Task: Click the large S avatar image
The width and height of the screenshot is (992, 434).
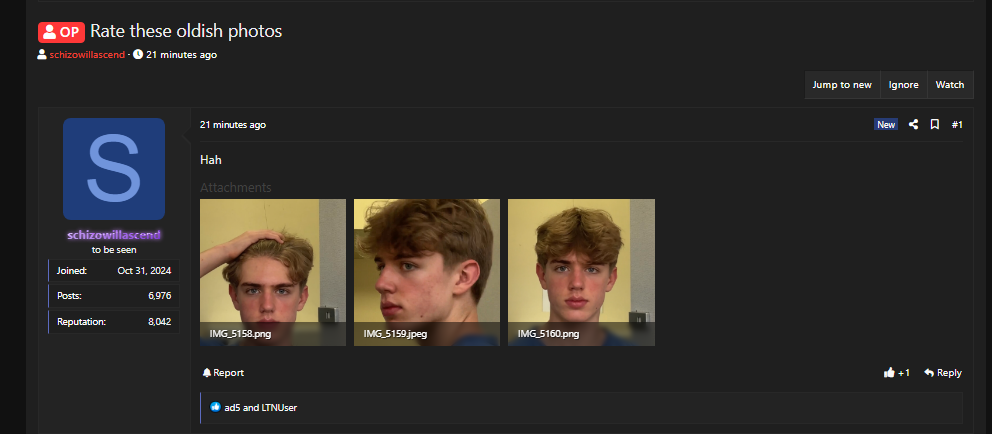Action: point(114,169)
